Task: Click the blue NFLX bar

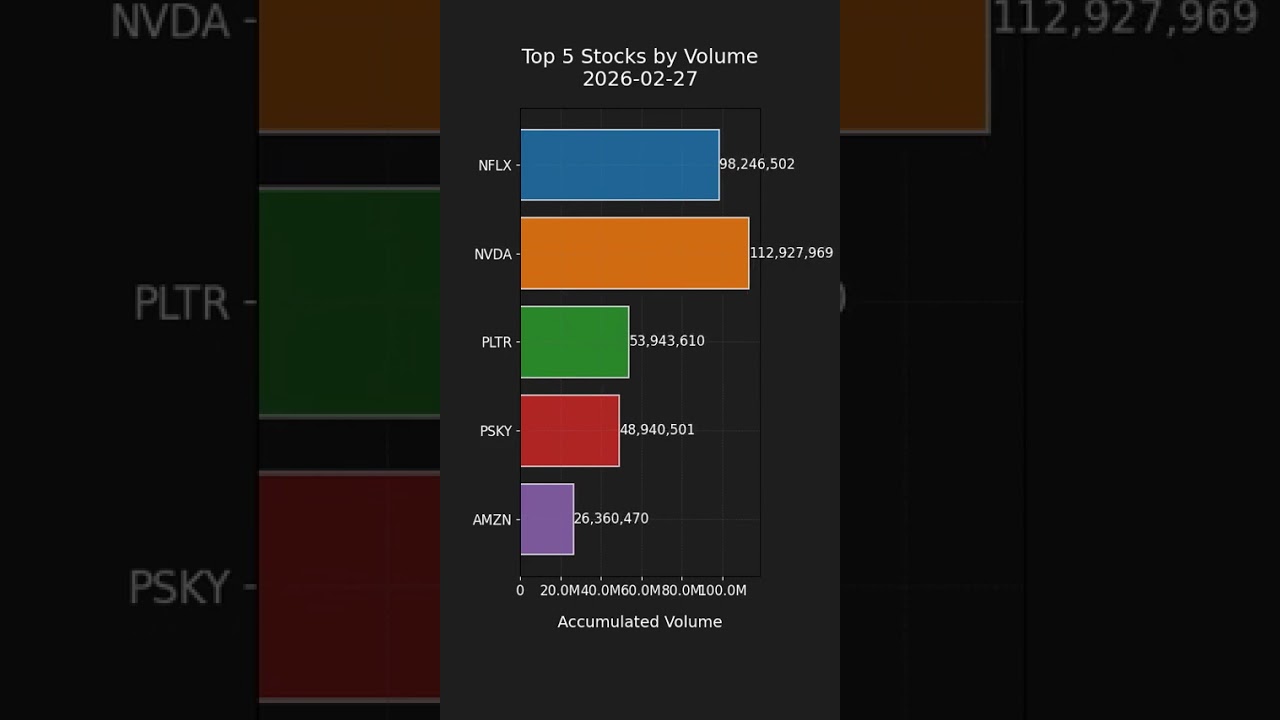Action: (620, 165)
